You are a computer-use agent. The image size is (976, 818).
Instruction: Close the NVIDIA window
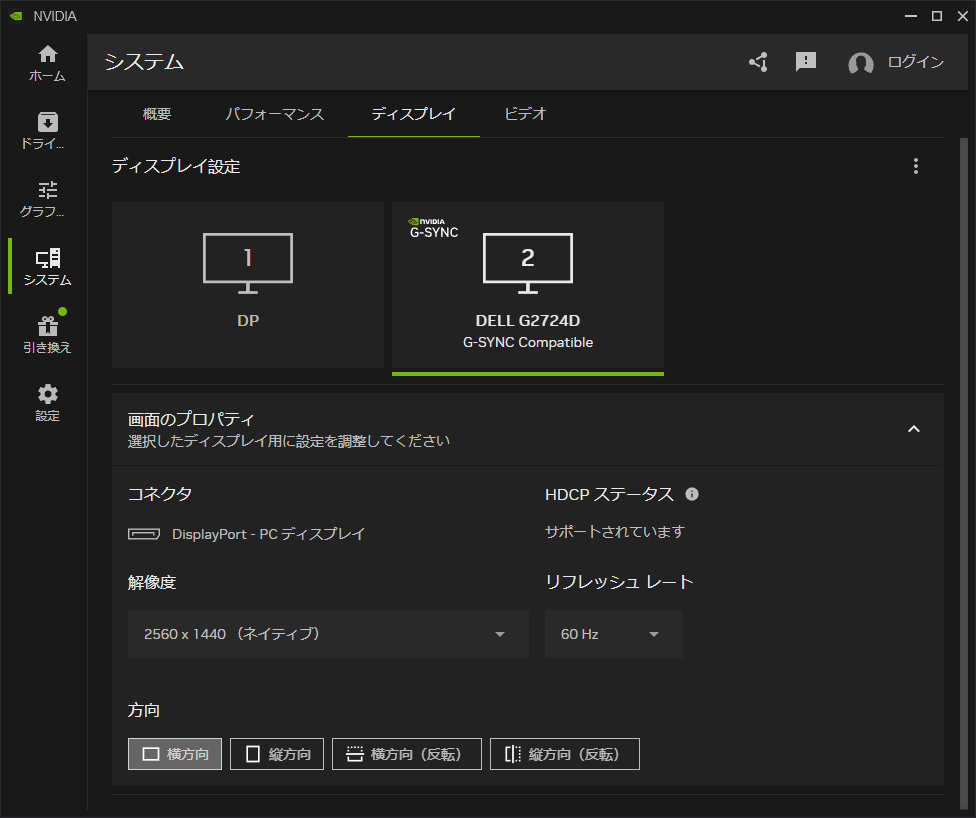point(962,16)
